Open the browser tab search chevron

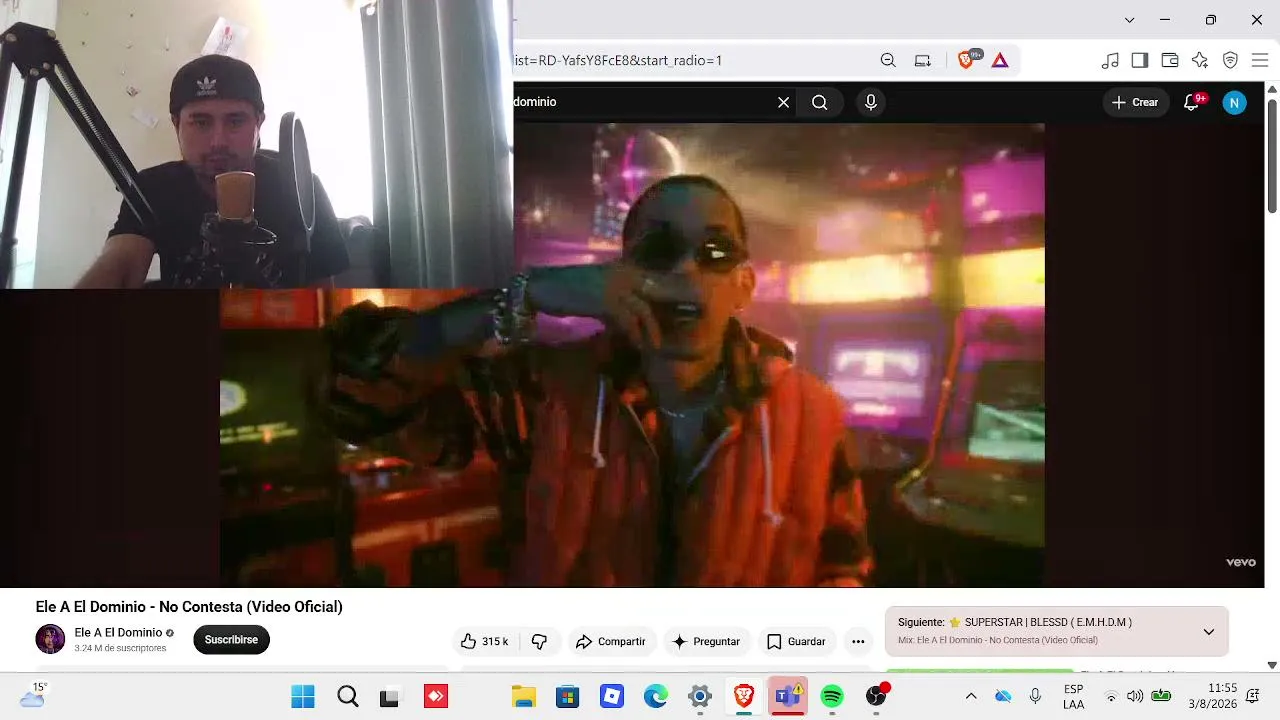pyautogui.click(x=1129, y=20)
